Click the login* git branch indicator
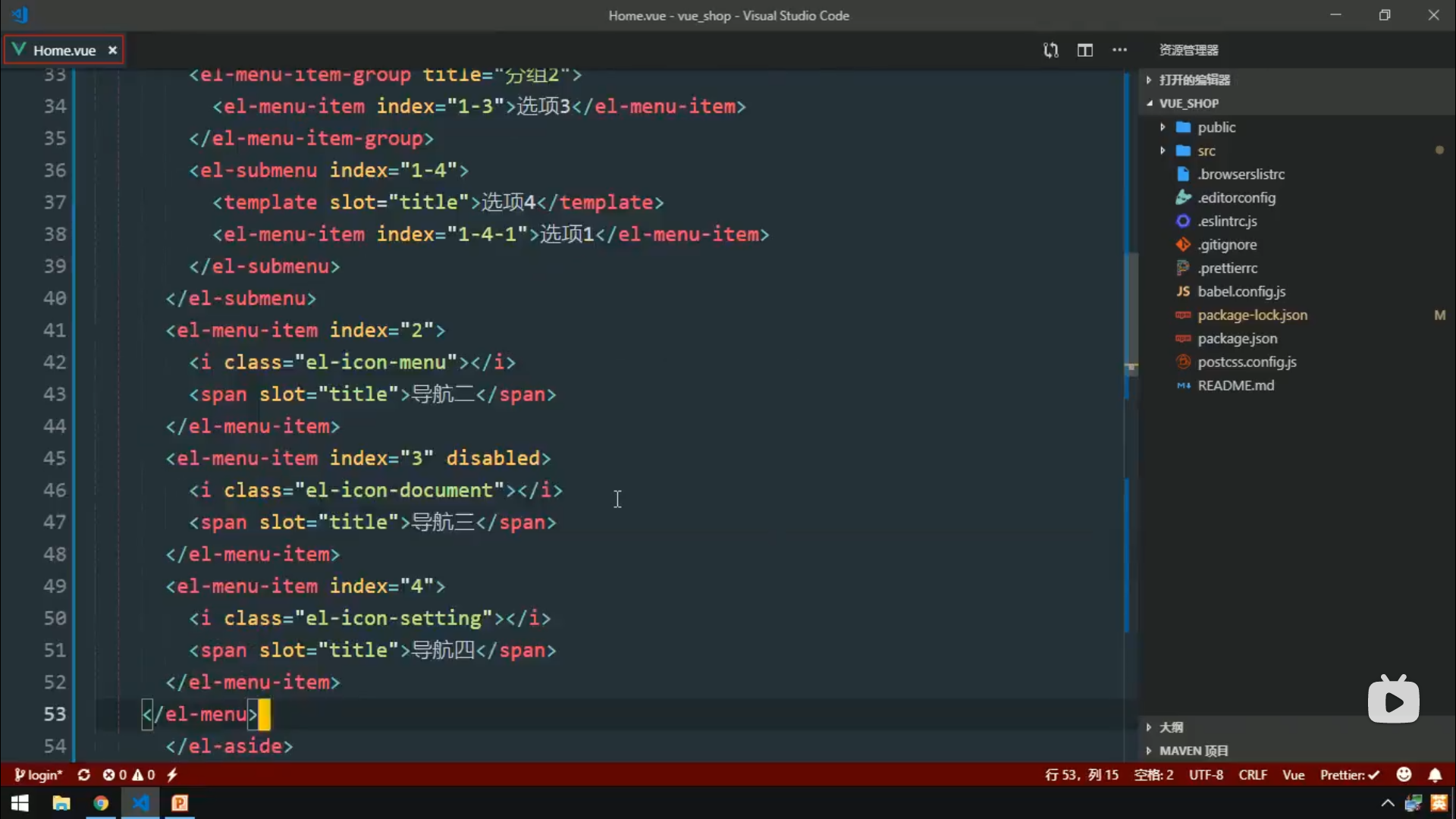 39,775
